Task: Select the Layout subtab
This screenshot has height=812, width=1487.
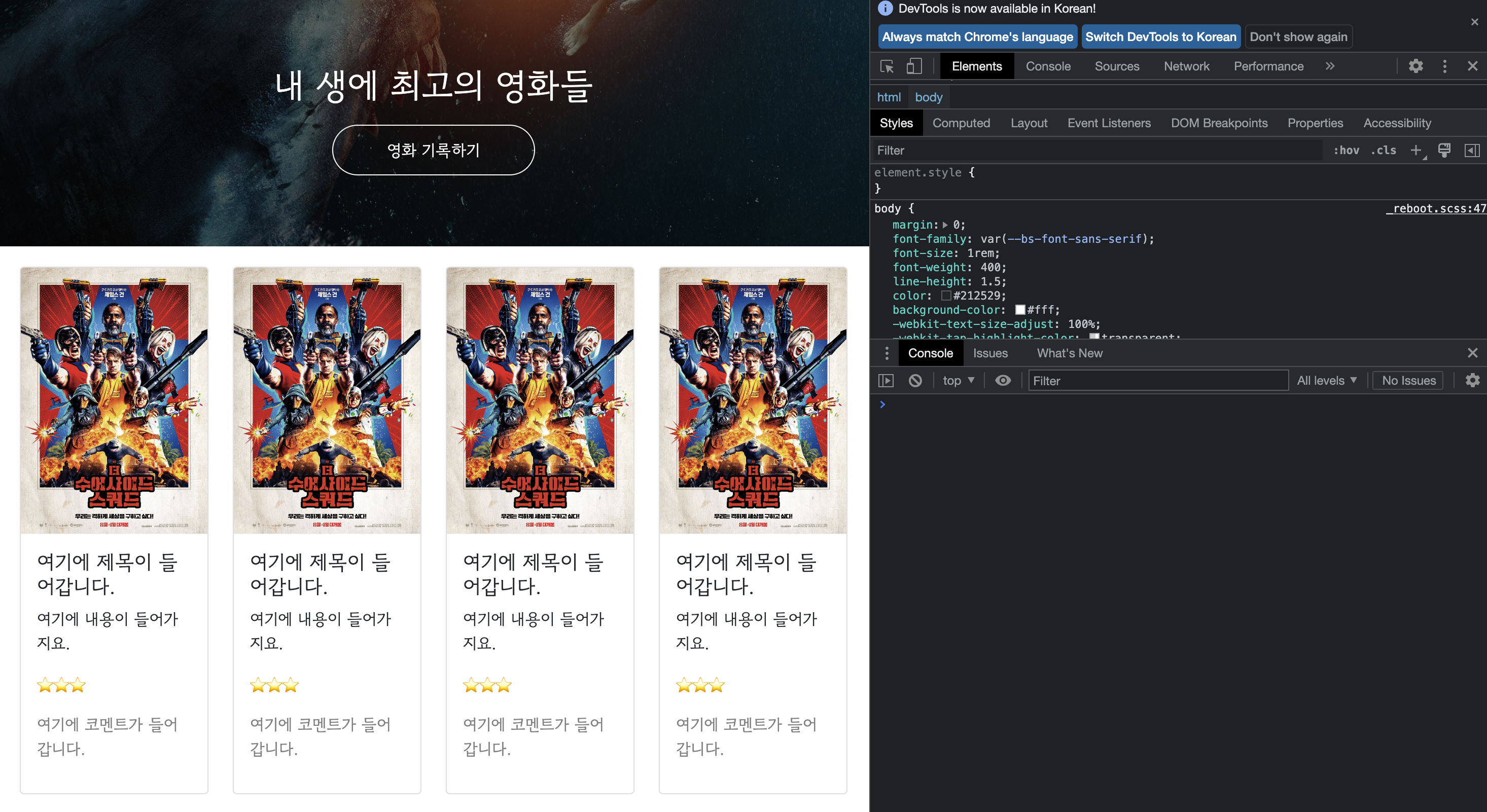Action: click(1029, 124)
